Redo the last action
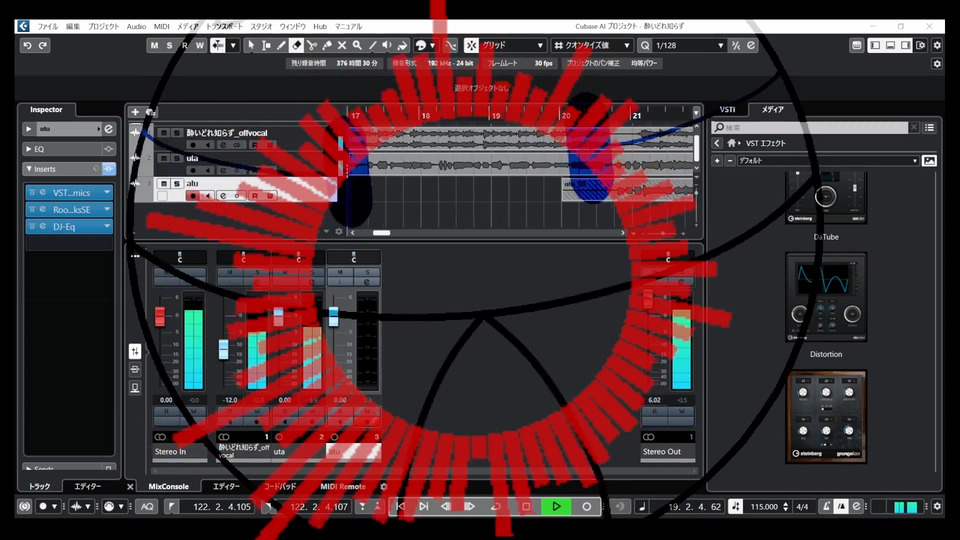The image size is (960, 540). coord(43,45)
